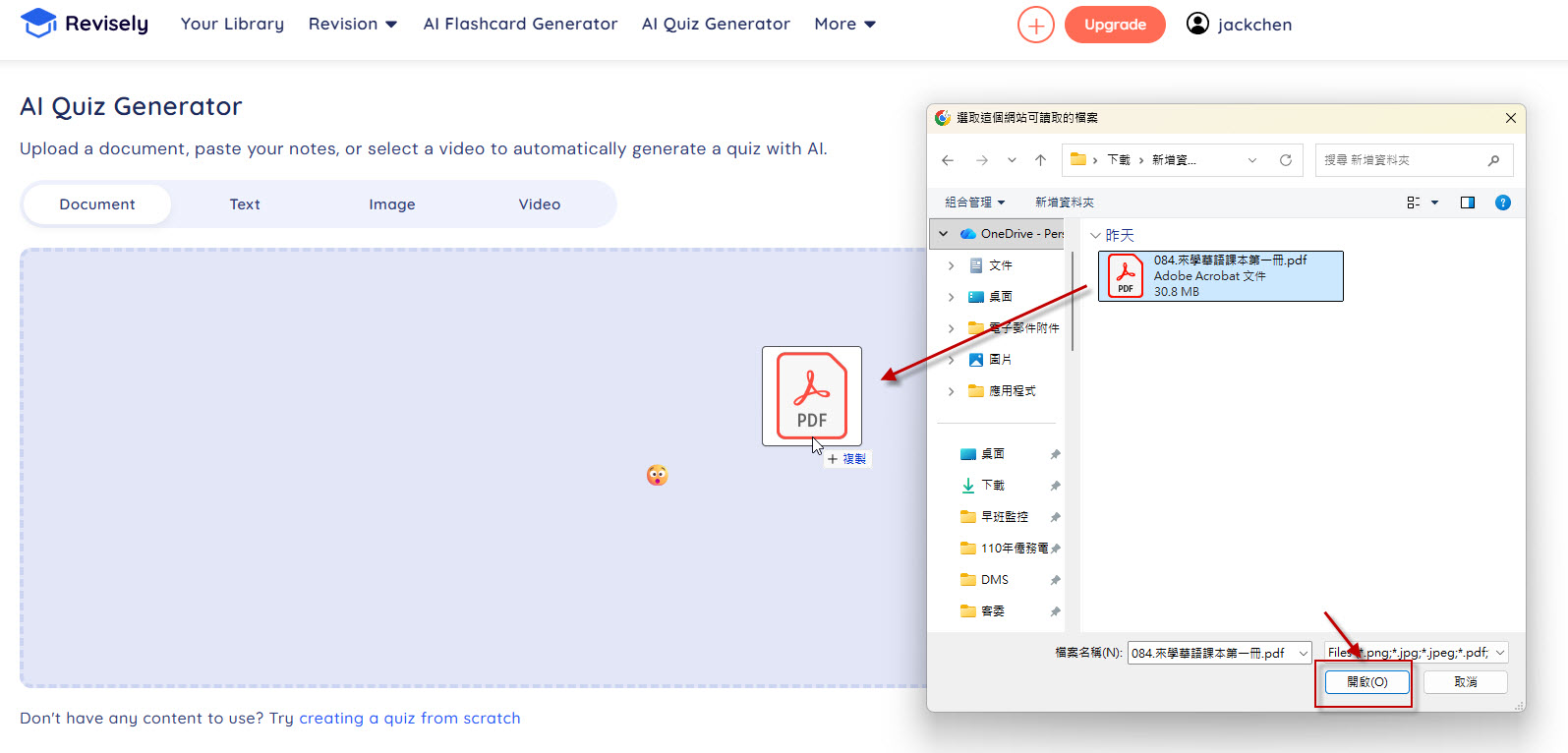Open the jackchen user profile icon
Screen dimensions: 1568x753
1197,24
